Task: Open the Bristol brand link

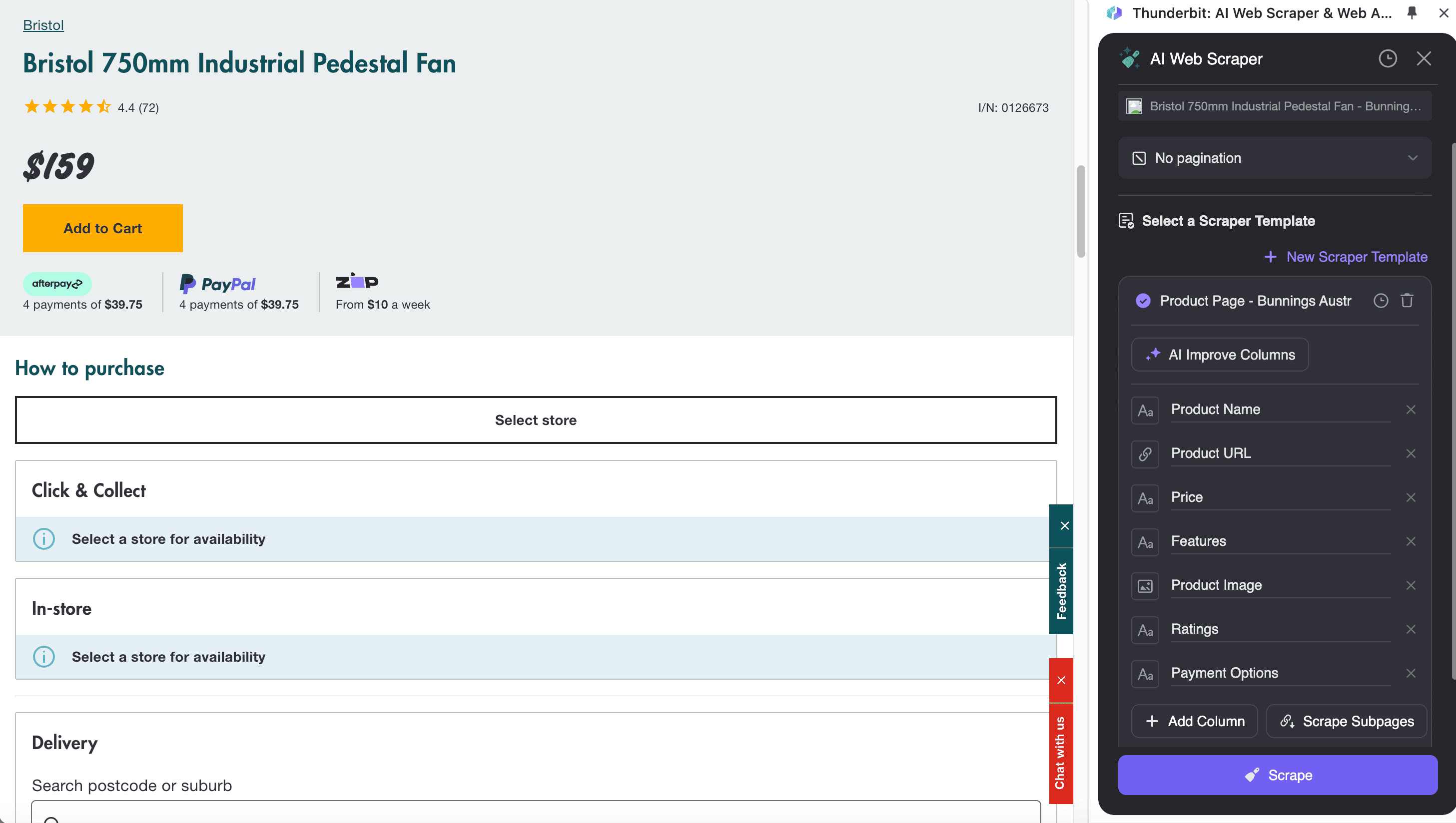Action: tap(43, 25)
